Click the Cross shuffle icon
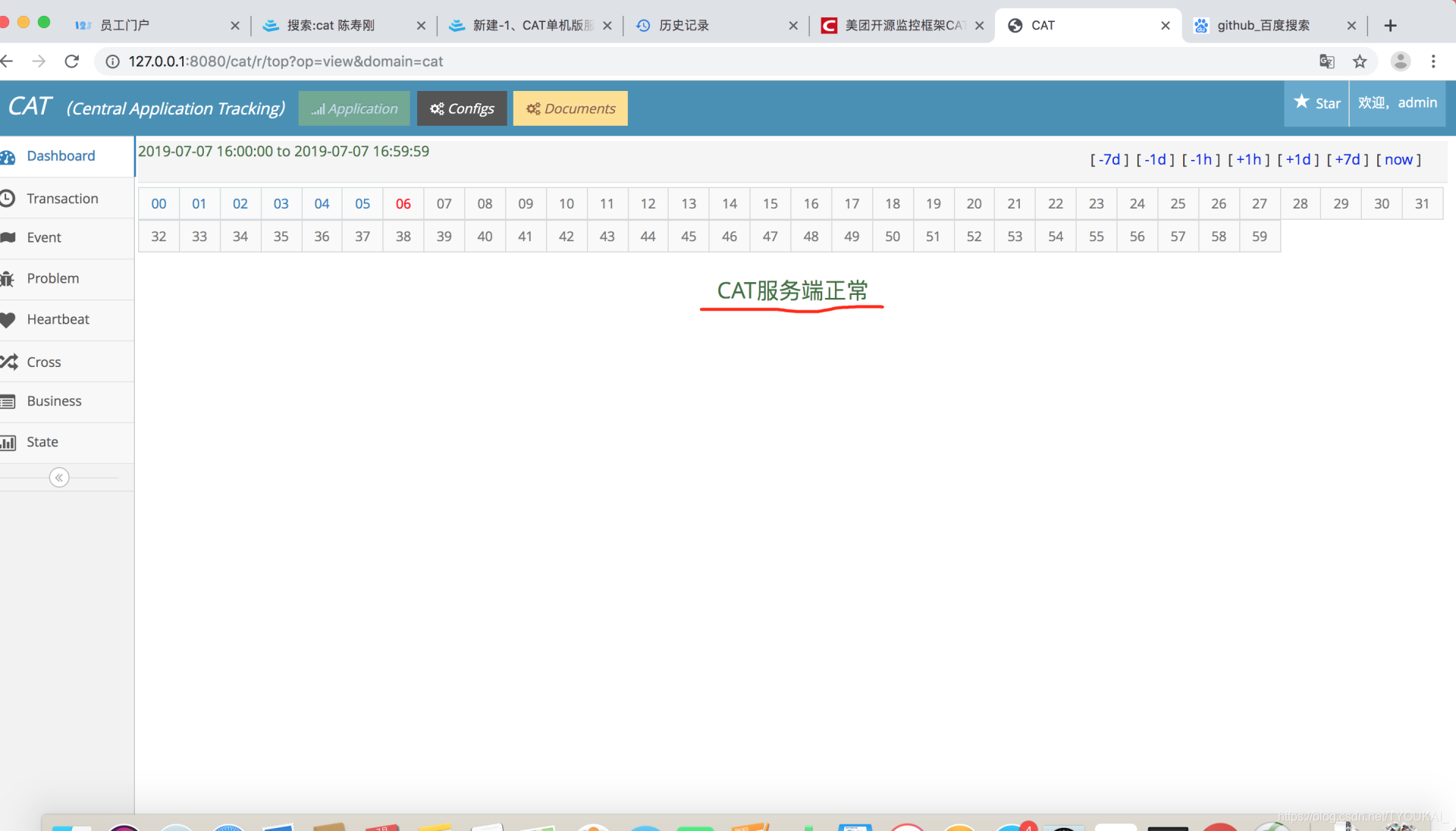The width and height of the screenshot is (1456, 831). tap(8, 362)
